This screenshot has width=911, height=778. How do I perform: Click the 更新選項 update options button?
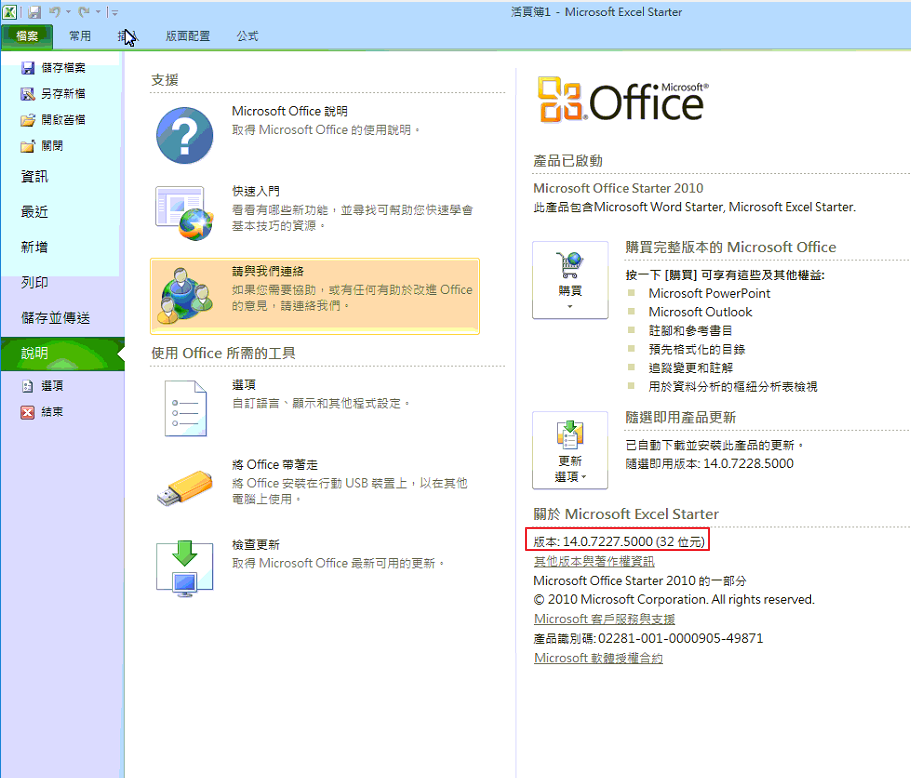click(570, 450)
